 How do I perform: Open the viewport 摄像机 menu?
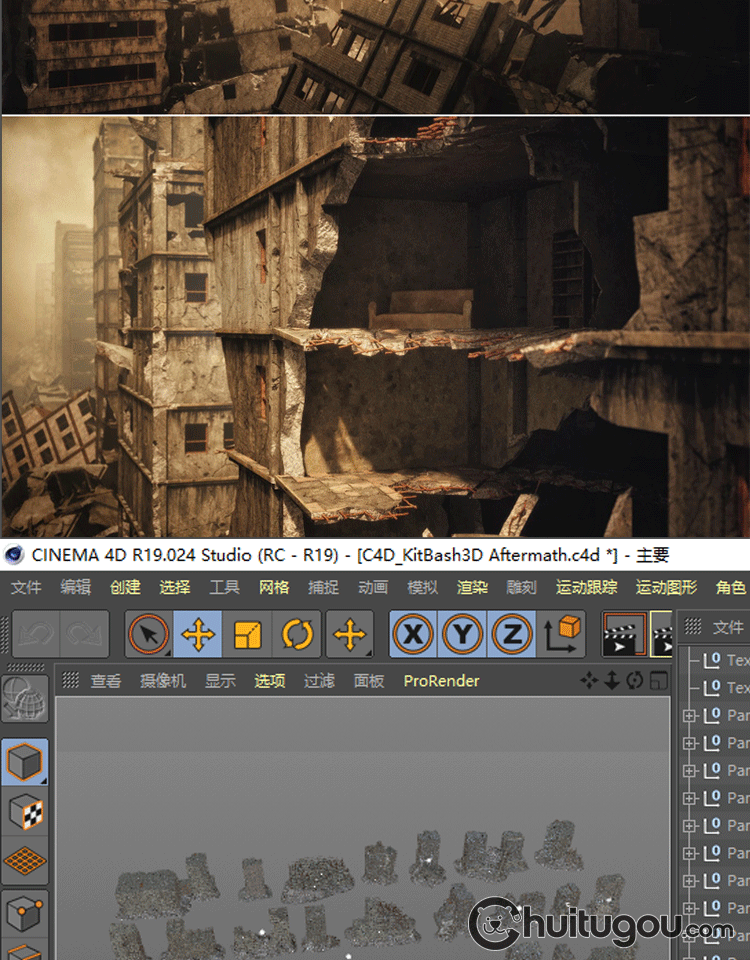[163, 681]
